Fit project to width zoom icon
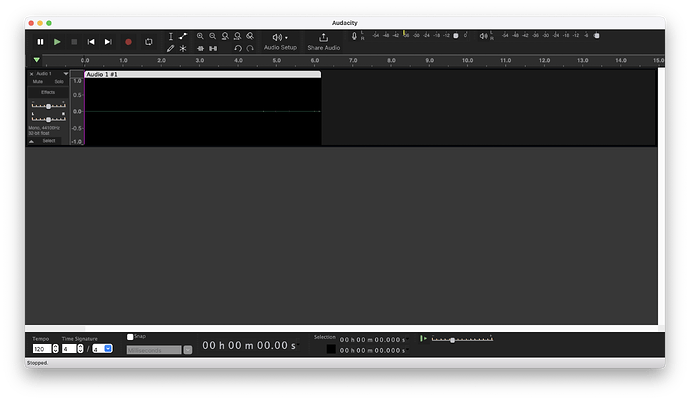 click(238, 37)
